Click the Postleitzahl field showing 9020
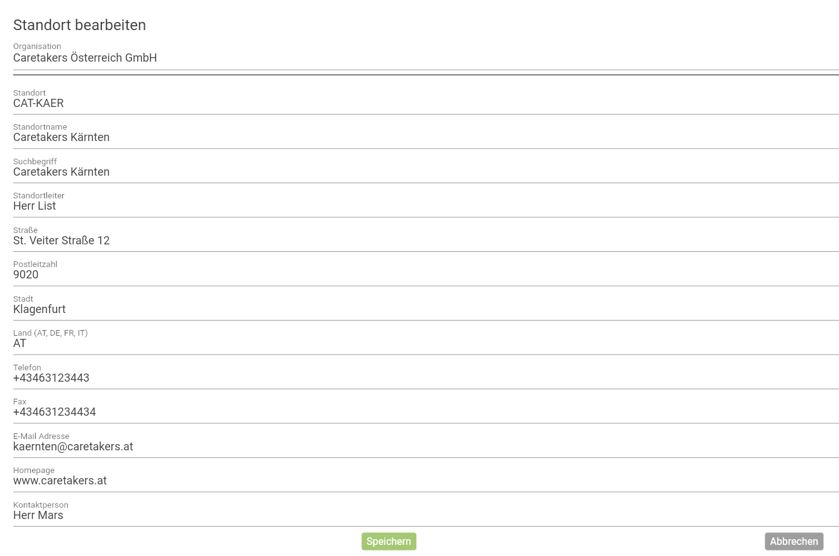Screen dimensions: 839x556 [420, 275]
